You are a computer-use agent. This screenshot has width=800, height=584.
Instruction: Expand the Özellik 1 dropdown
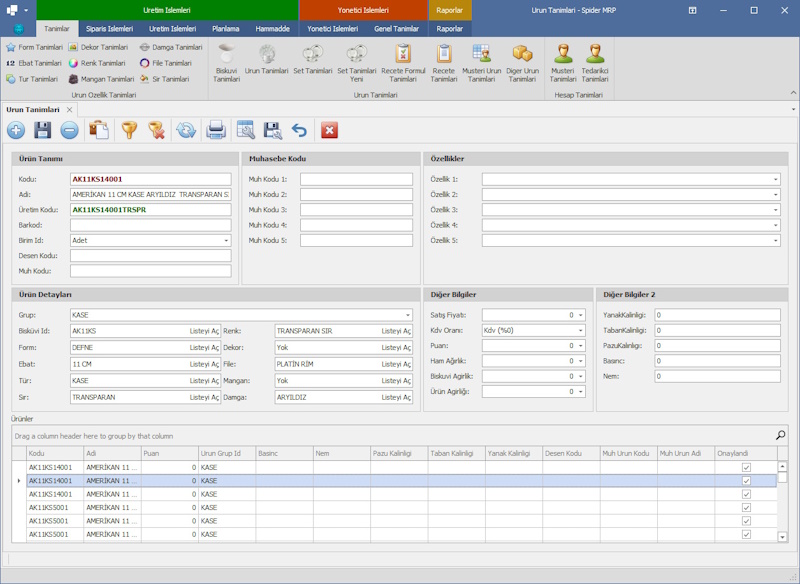tap(776, 179)
